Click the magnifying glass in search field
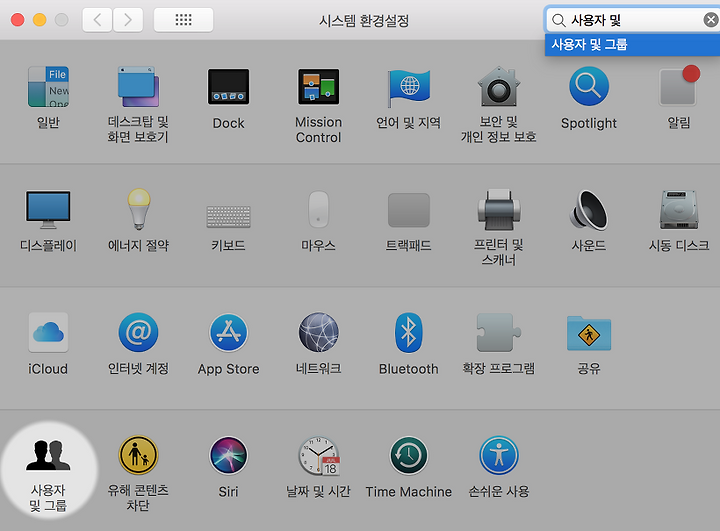The width and height of the screenshot is (720, 531). pyautogui.click(x=558, y=20)
